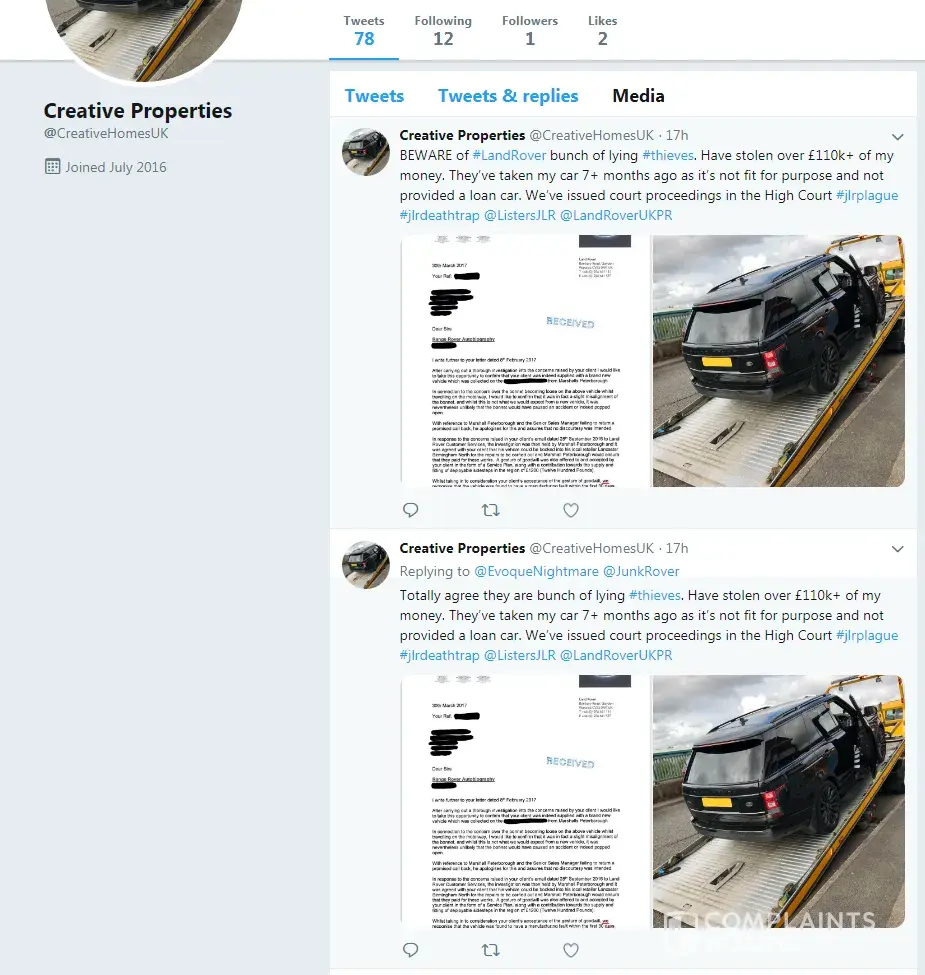Image resolution: width=925 pixels, height=975 pixels.
Task: Select the Media tab
Action: coord(638,96)
